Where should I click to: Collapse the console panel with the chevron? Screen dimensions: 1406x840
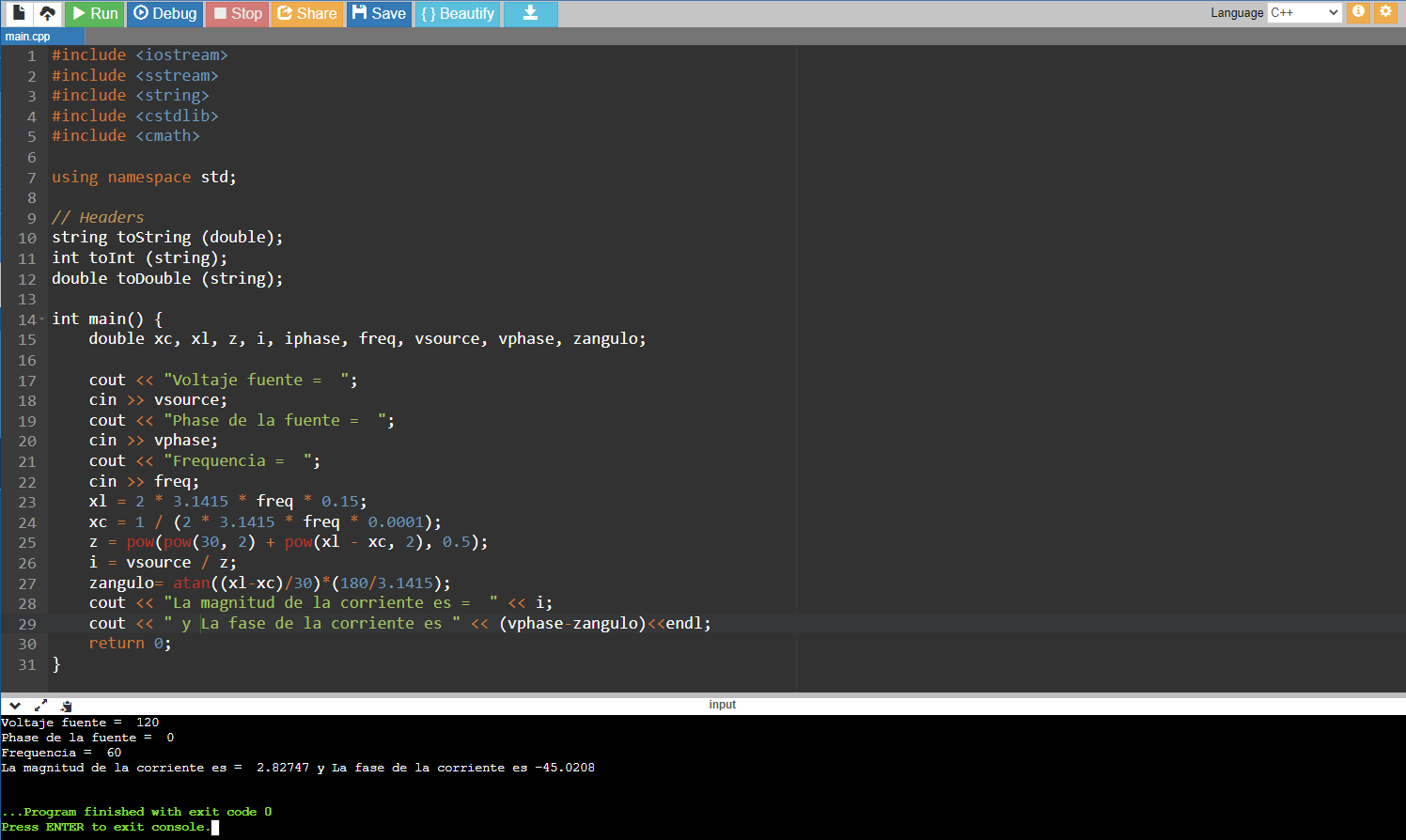pos(14,705)
